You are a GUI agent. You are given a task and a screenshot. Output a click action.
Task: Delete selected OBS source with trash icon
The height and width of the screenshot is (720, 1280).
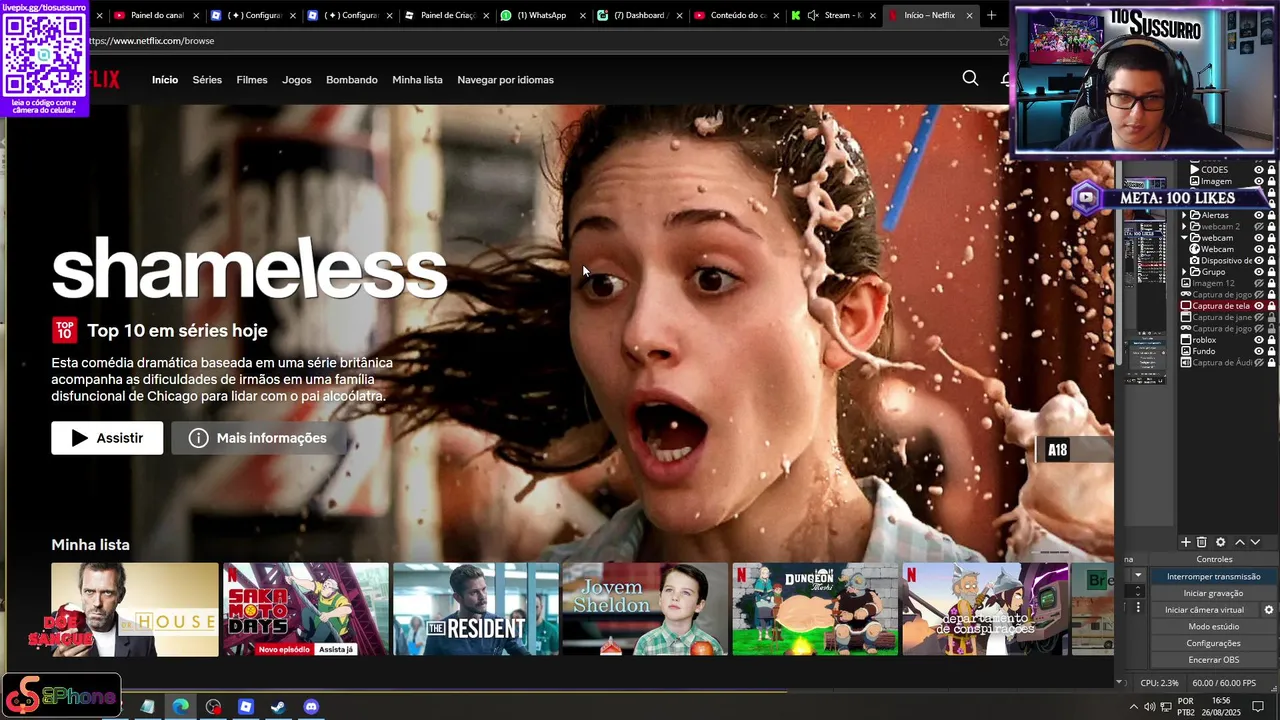pyautogui.click(x=1201, y=542)
